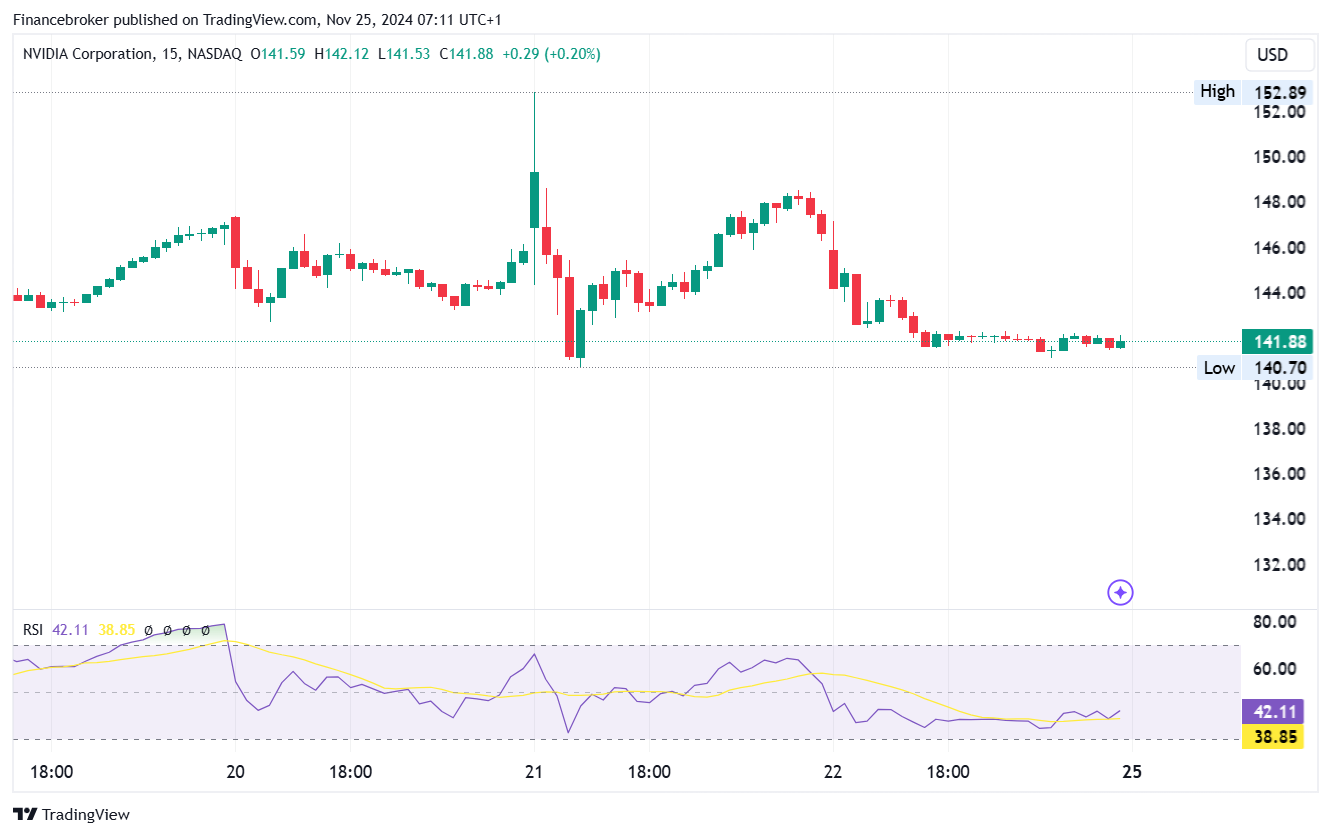The height and width of the screenshot is (836, 1331).
Task: Click the purple 42.11 RSI axis tag
Action: tap(1272, 712)
